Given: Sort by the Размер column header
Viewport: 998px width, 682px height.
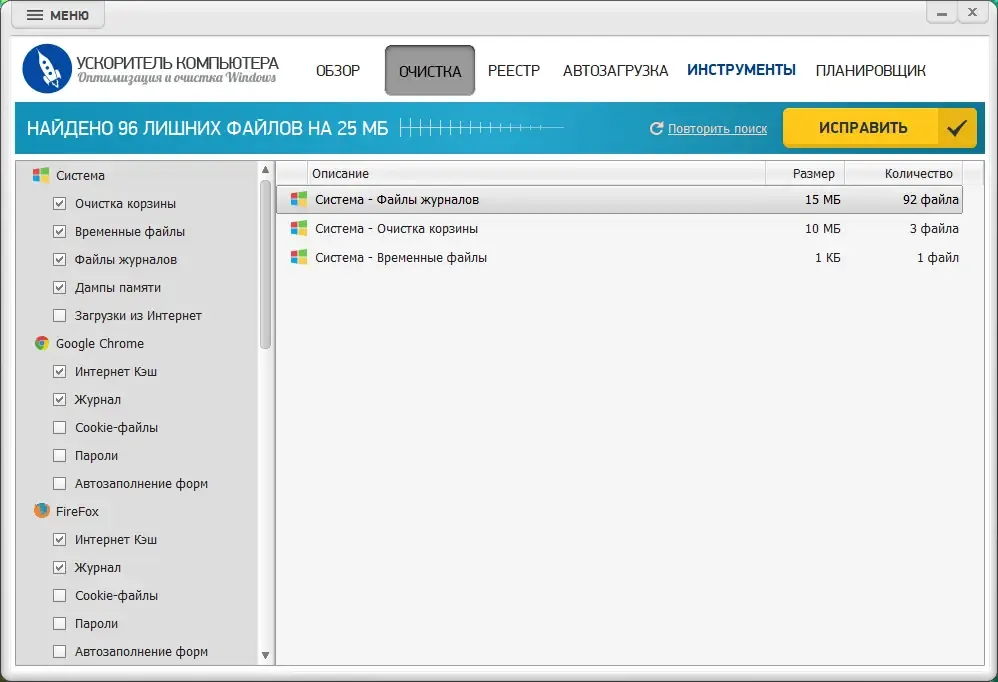Looking at the screenshot, I should pyautogui.click(x=805, y=174).
